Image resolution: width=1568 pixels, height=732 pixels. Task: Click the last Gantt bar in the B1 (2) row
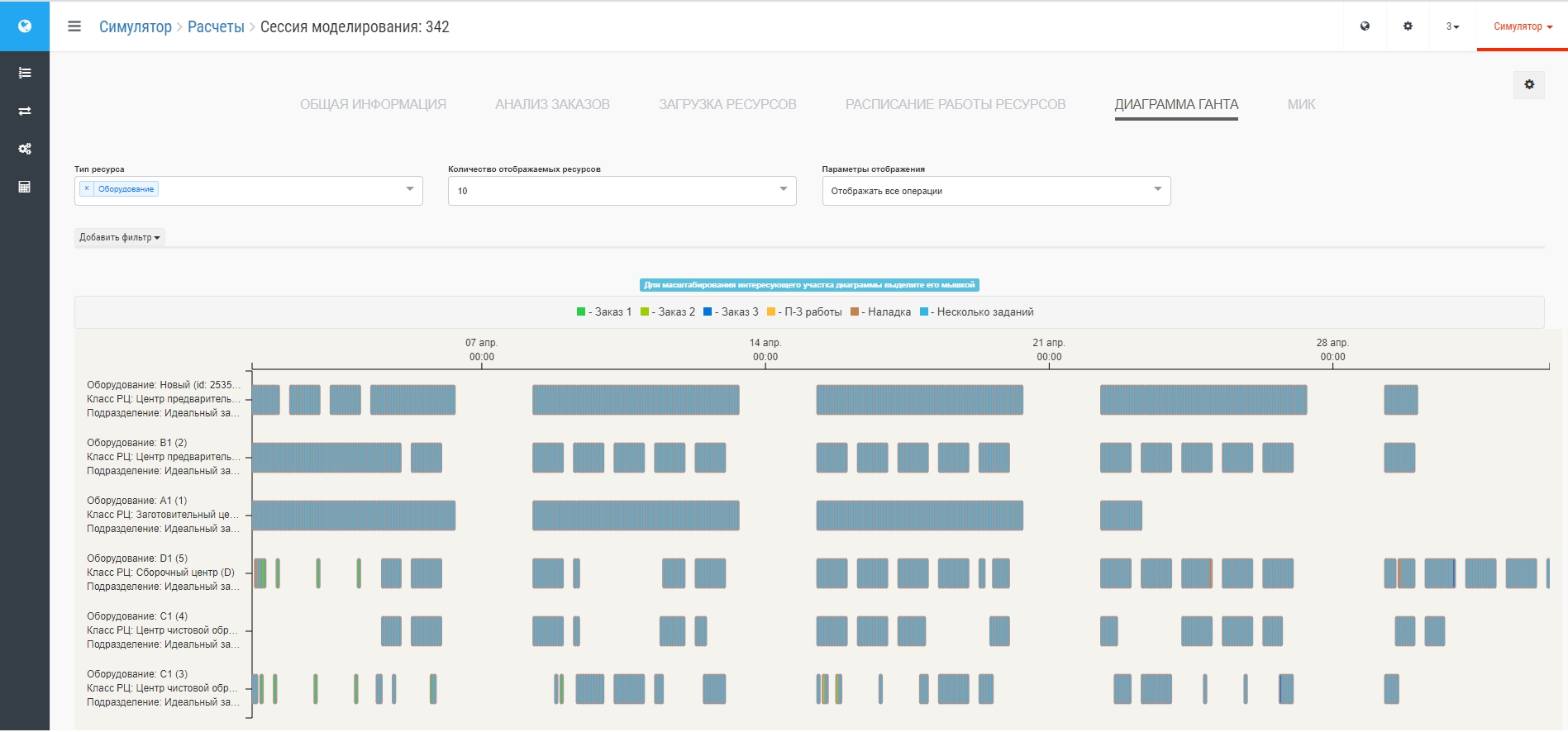pyautogui.click(x=1399, y=458)
